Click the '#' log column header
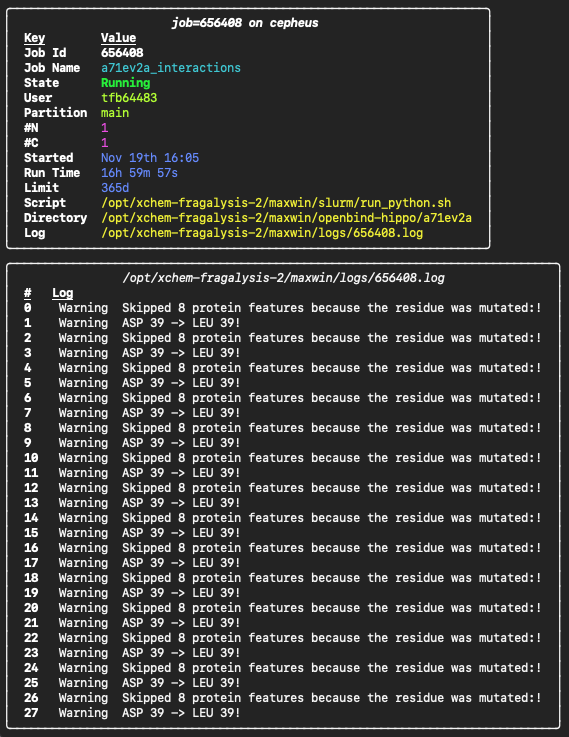The width and height of the screenshot is (569, 737). (27, 293)
